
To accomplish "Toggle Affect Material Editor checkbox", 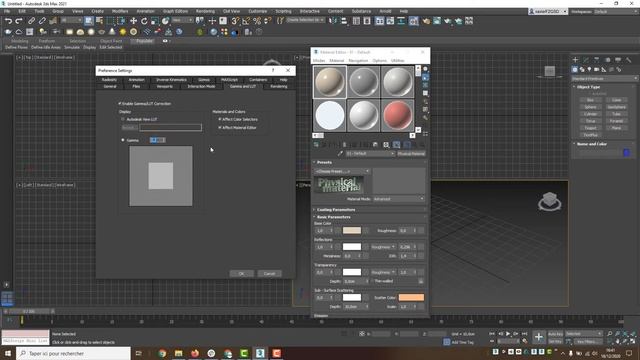I will (220, 127).
